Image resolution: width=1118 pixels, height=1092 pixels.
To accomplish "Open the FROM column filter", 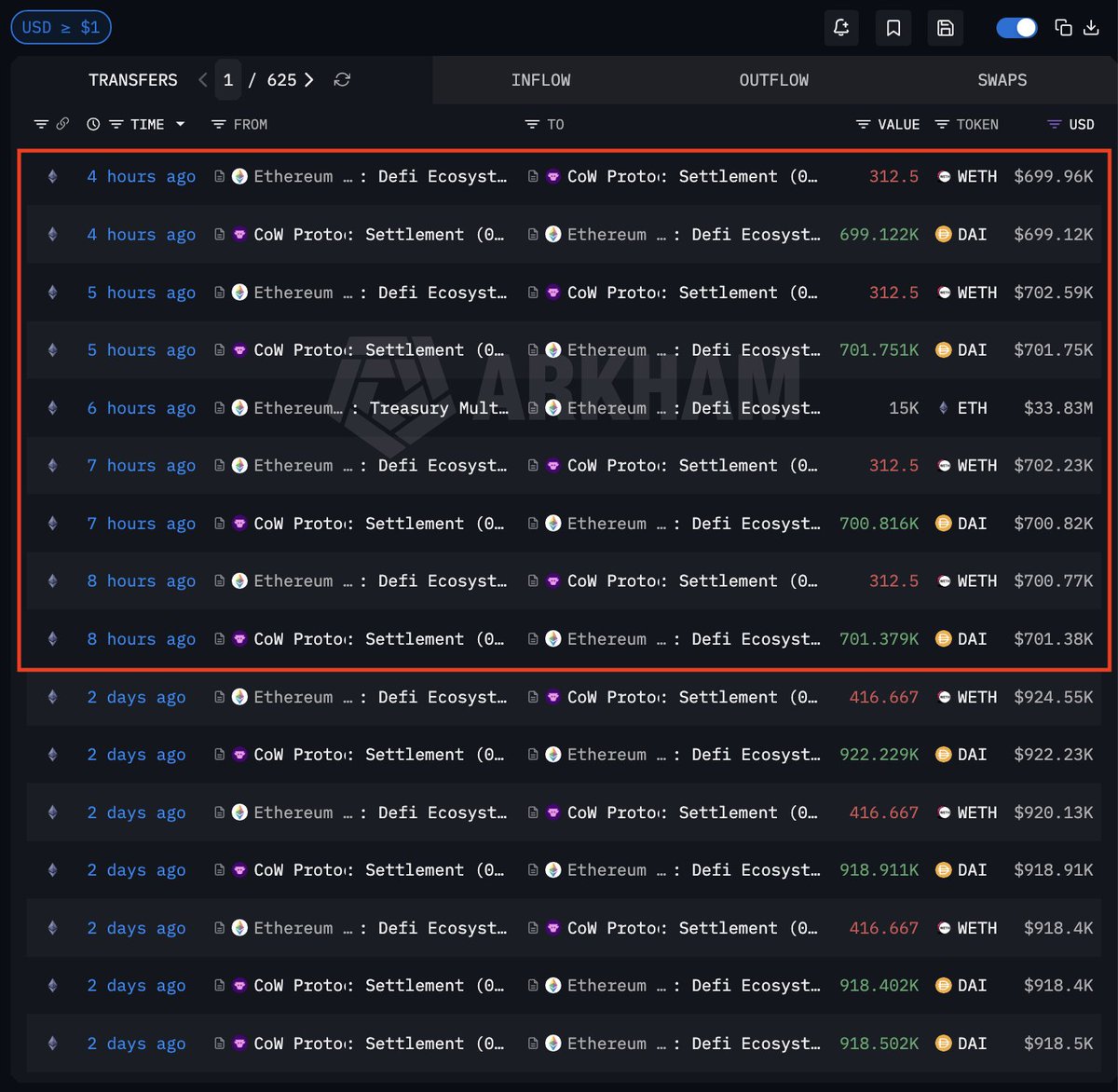I will [219, 124].
